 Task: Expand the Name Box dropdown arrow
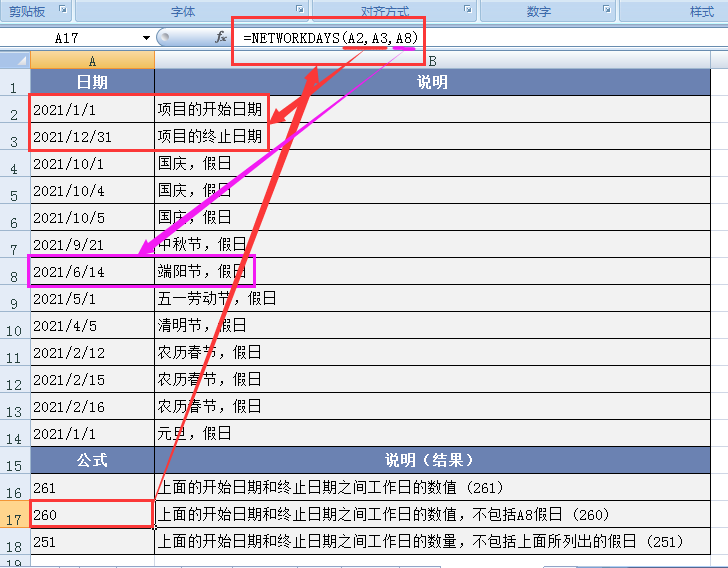point(146,38)
